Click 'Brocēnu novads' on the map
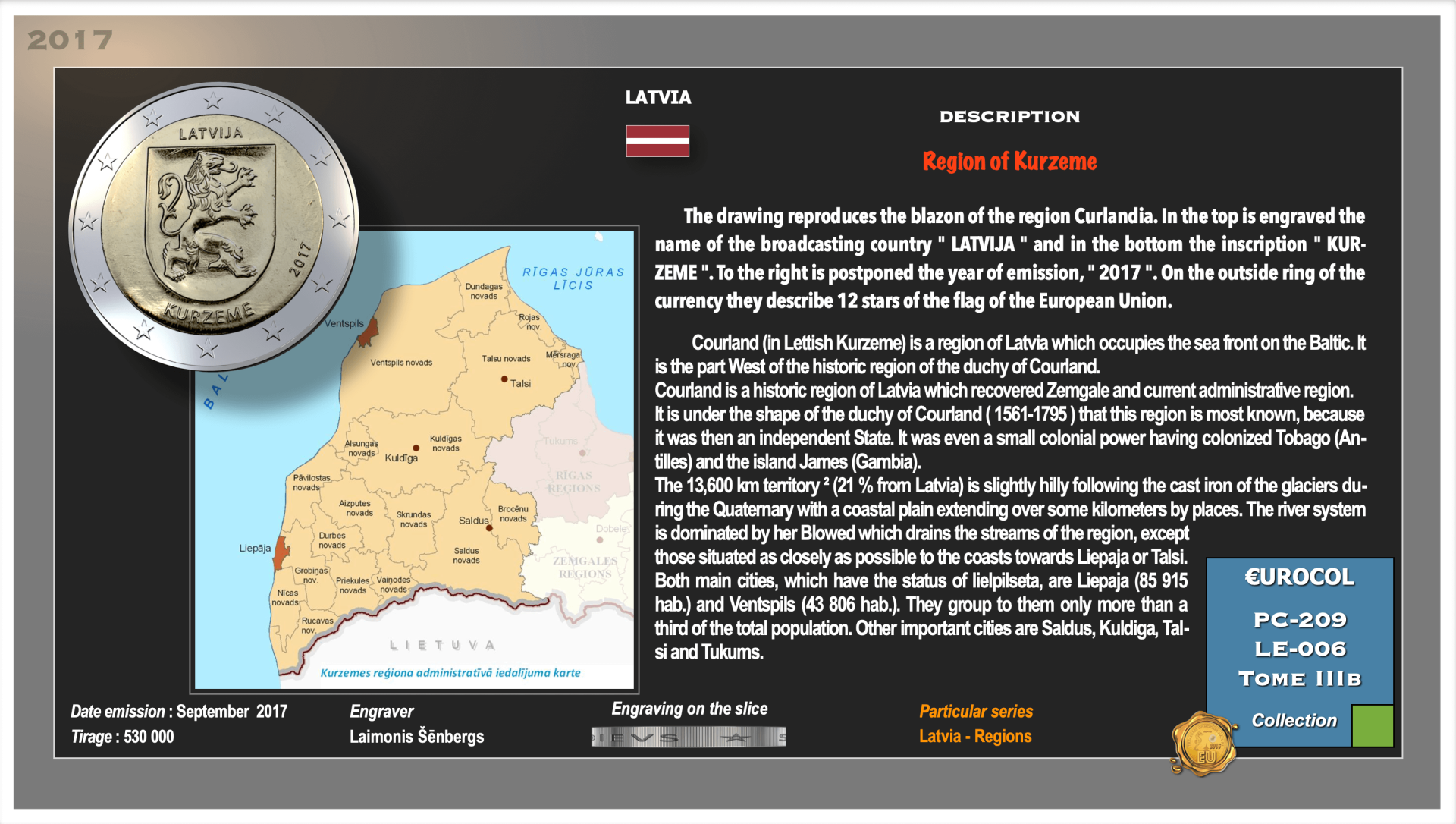The height and width of the screenshot is (824, 1456). 513,514
